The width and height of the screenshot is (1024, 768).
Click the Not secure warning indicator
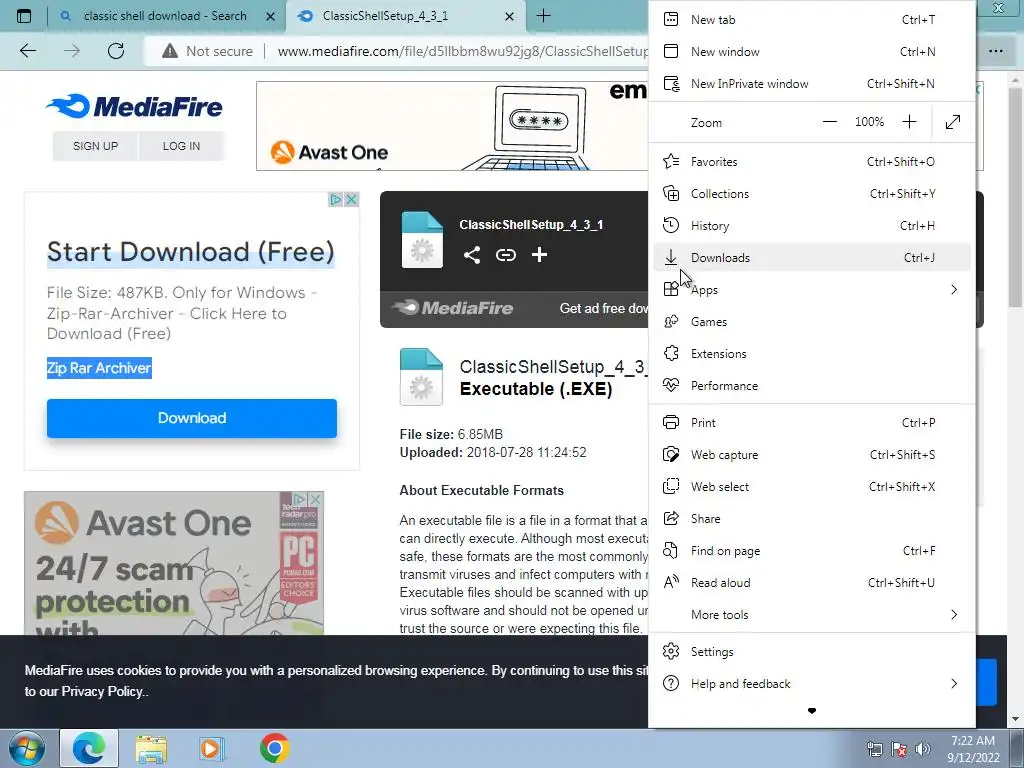coord(207,51)
